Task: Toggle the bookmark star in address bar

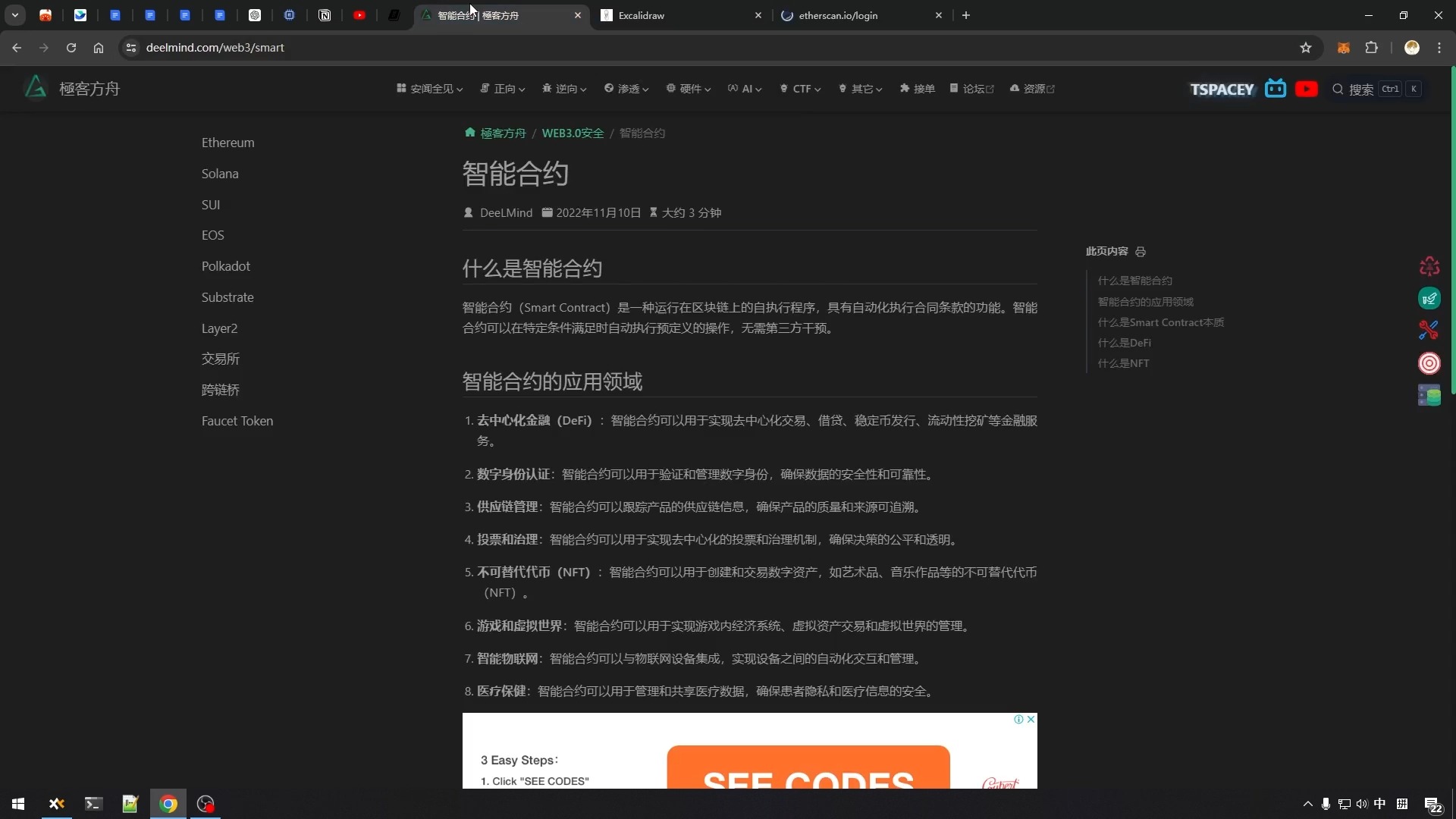Action: click(1307, 47)
